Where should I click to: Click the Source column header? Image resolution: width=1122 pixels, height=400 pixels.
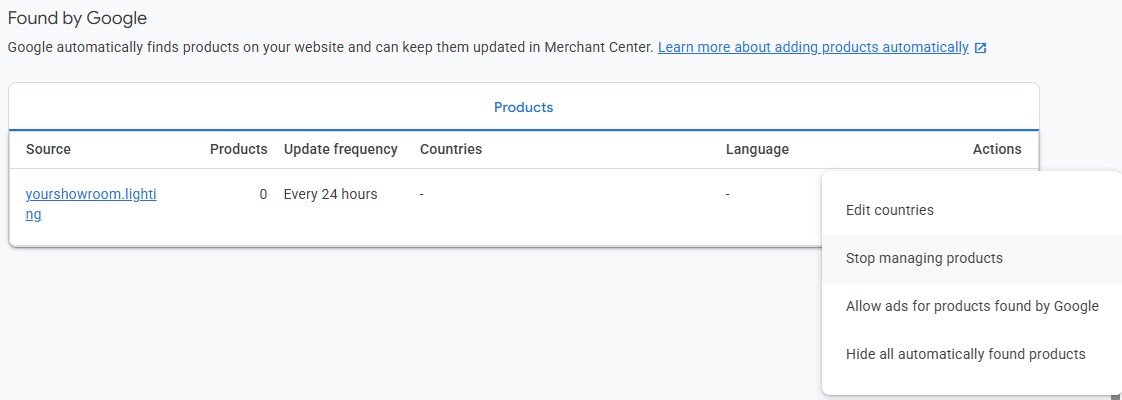pos(48,150)
